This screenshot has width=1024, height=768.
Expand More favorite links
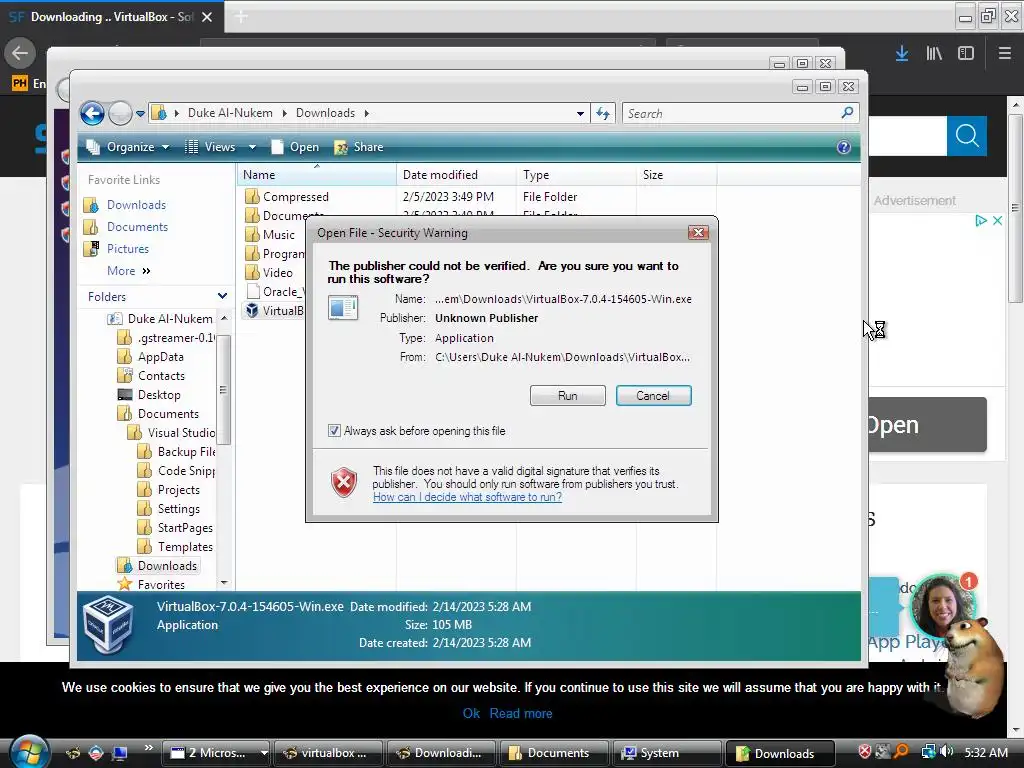(x=128, y=271)
